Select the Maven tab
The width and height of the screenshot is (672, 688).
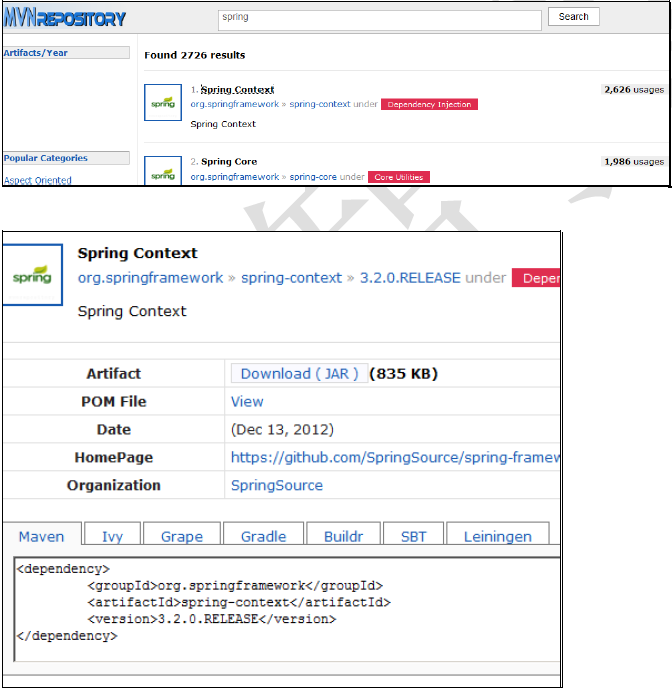[42, 536]
